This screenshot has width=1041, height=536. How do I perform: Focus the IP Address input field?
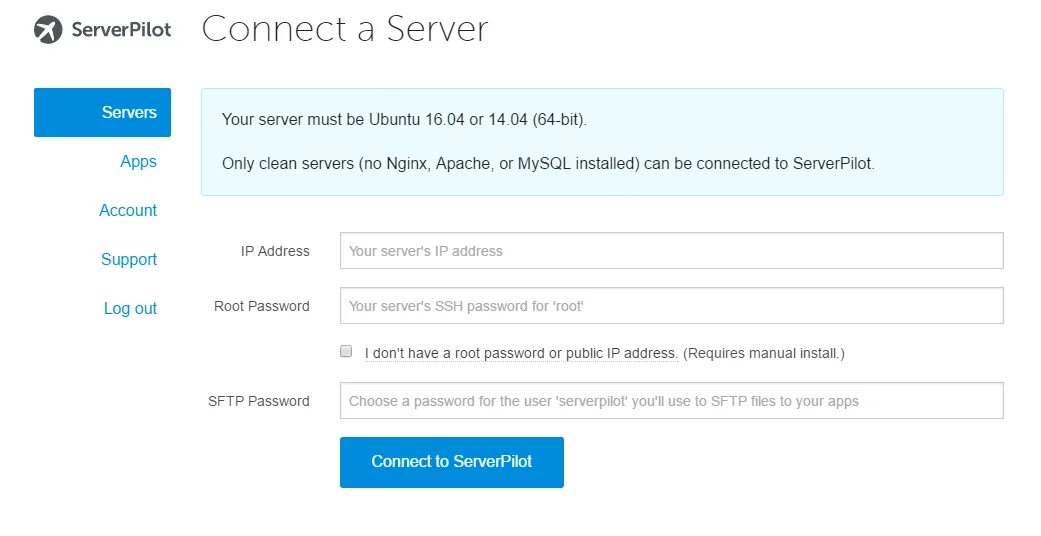tap(671, 251)
